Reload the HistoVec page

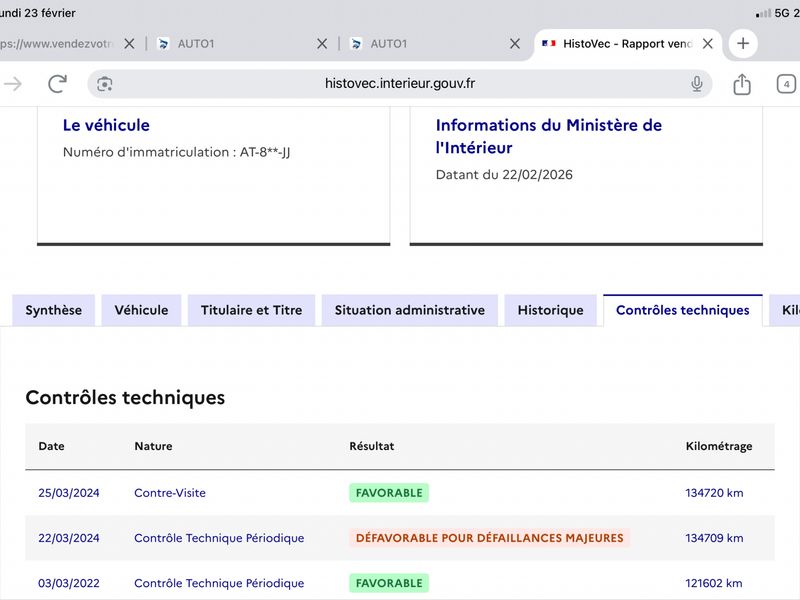57,84
